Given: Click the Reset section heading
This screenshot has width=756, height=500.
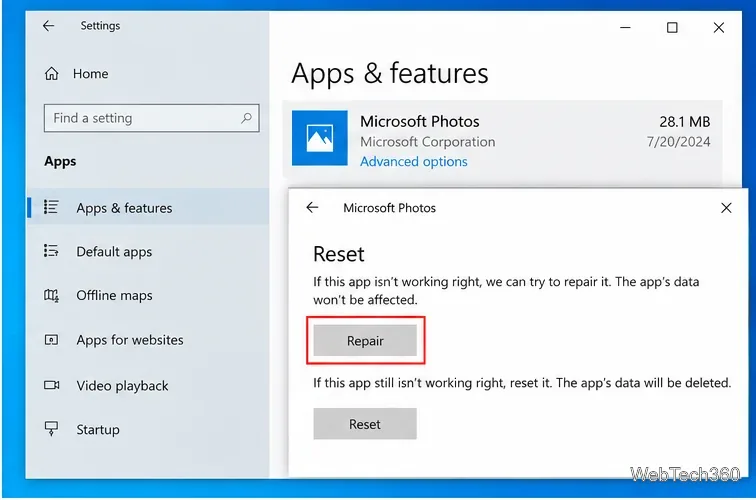Looking at the screenshot, I should click(x=339, y=254).
